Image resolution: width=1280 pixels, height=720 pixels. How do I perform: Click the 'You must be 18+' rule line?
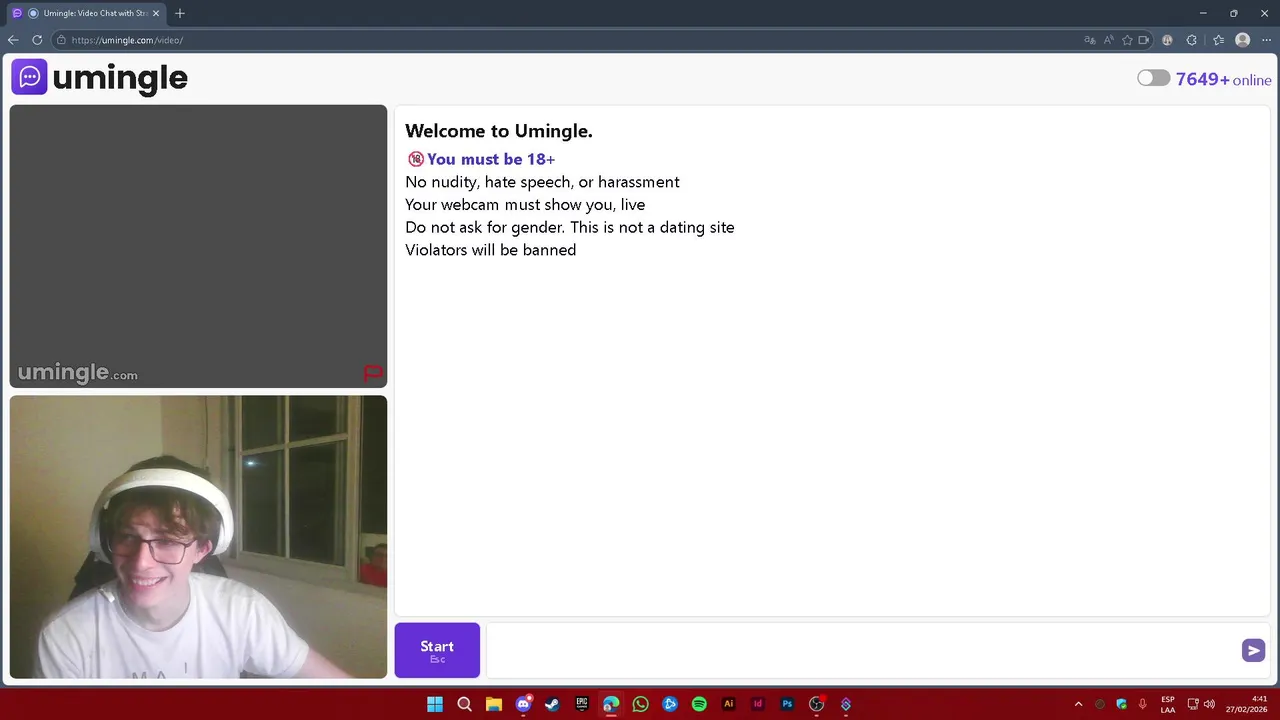pos(481,159)
